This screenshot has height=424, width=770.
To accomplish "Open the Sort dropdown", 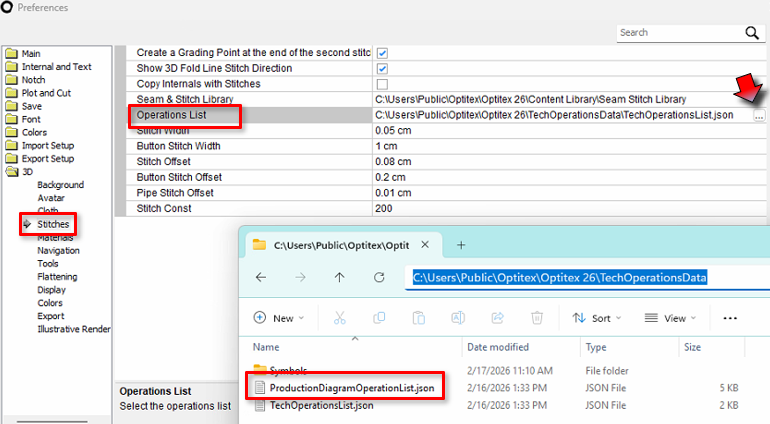I will [x=596, y=318].
